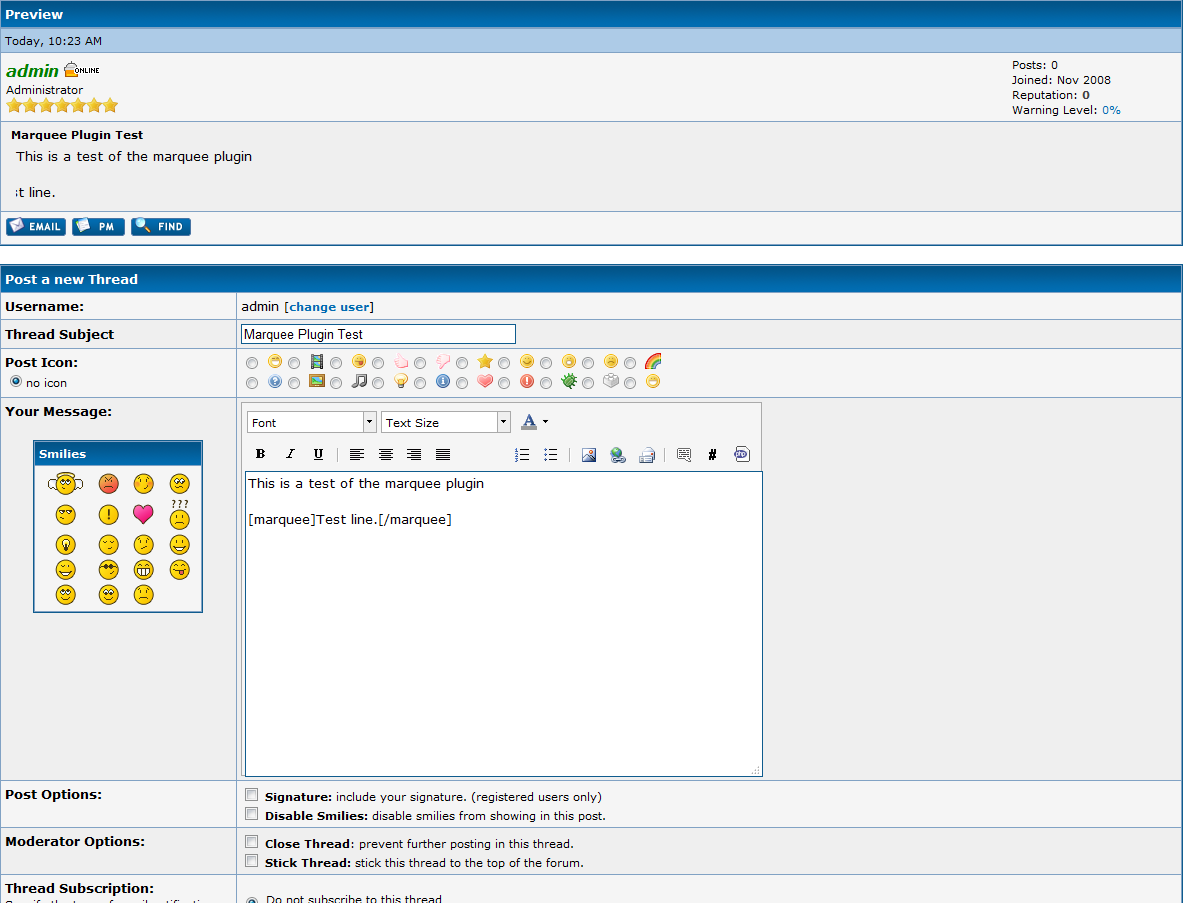Viewport: 1185px width, 903px height.
Task: Click the underline formatting button
Action: (x=318, y=454)
